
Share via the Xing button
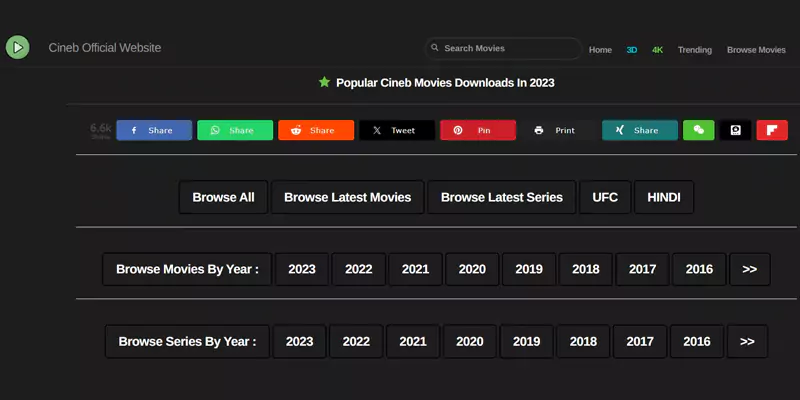point(640,130)
